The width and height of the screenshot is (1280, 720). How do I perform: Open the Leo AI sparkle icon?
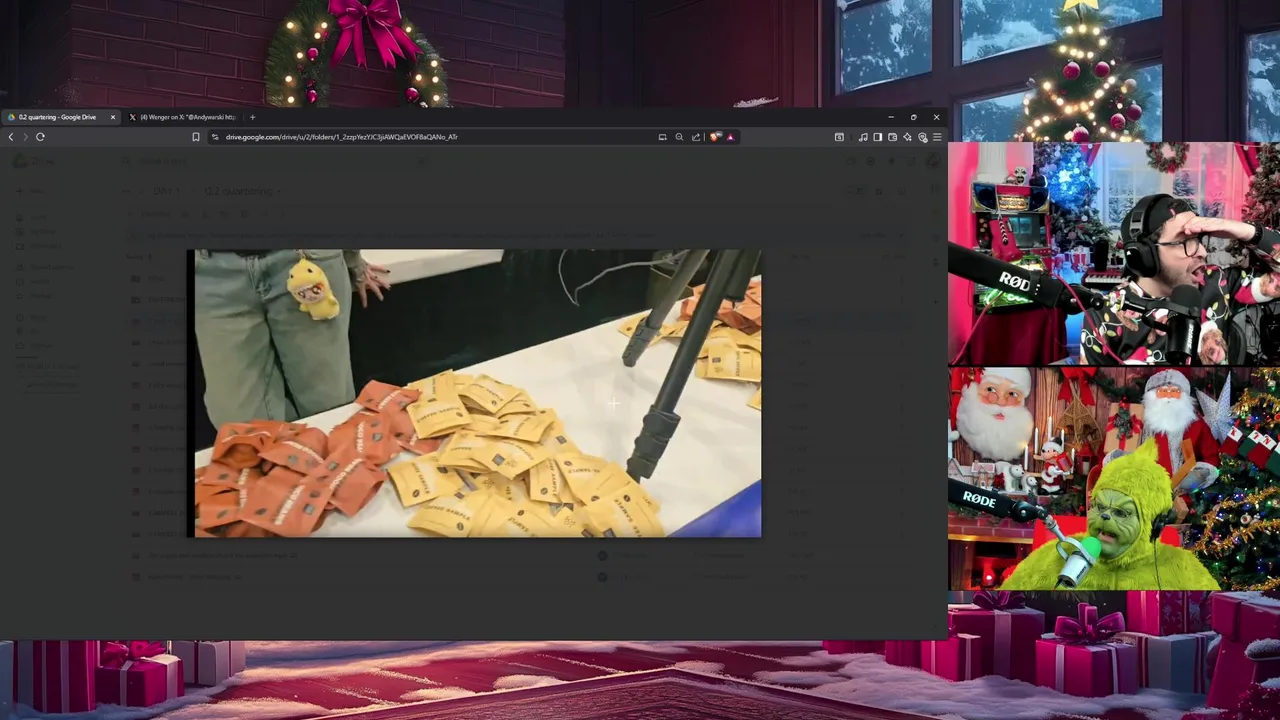pyautogui.click(x=907, y=137)
